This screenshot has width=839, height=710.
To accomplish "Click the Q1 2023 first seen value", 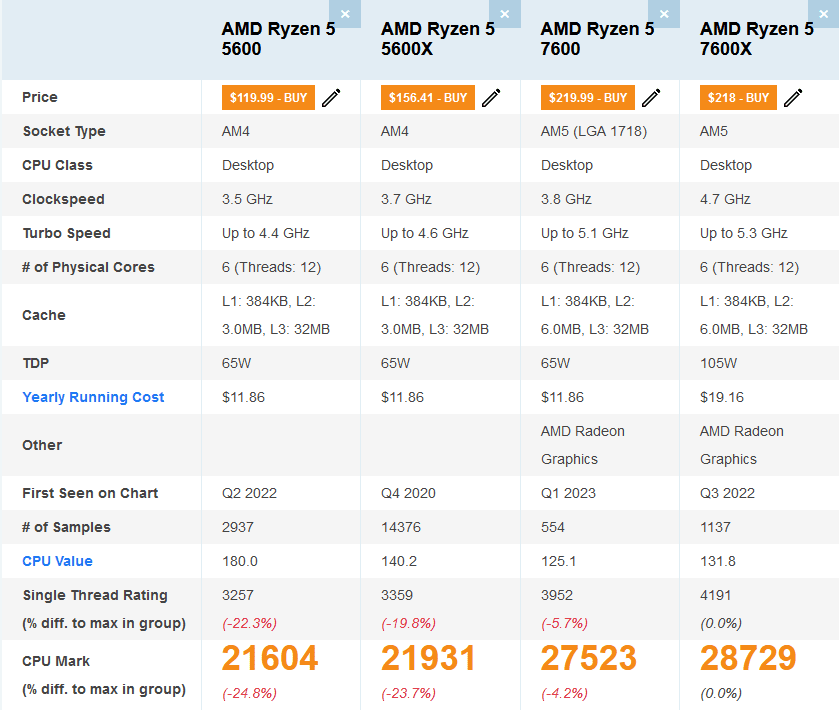I will [x=568, y=493].
